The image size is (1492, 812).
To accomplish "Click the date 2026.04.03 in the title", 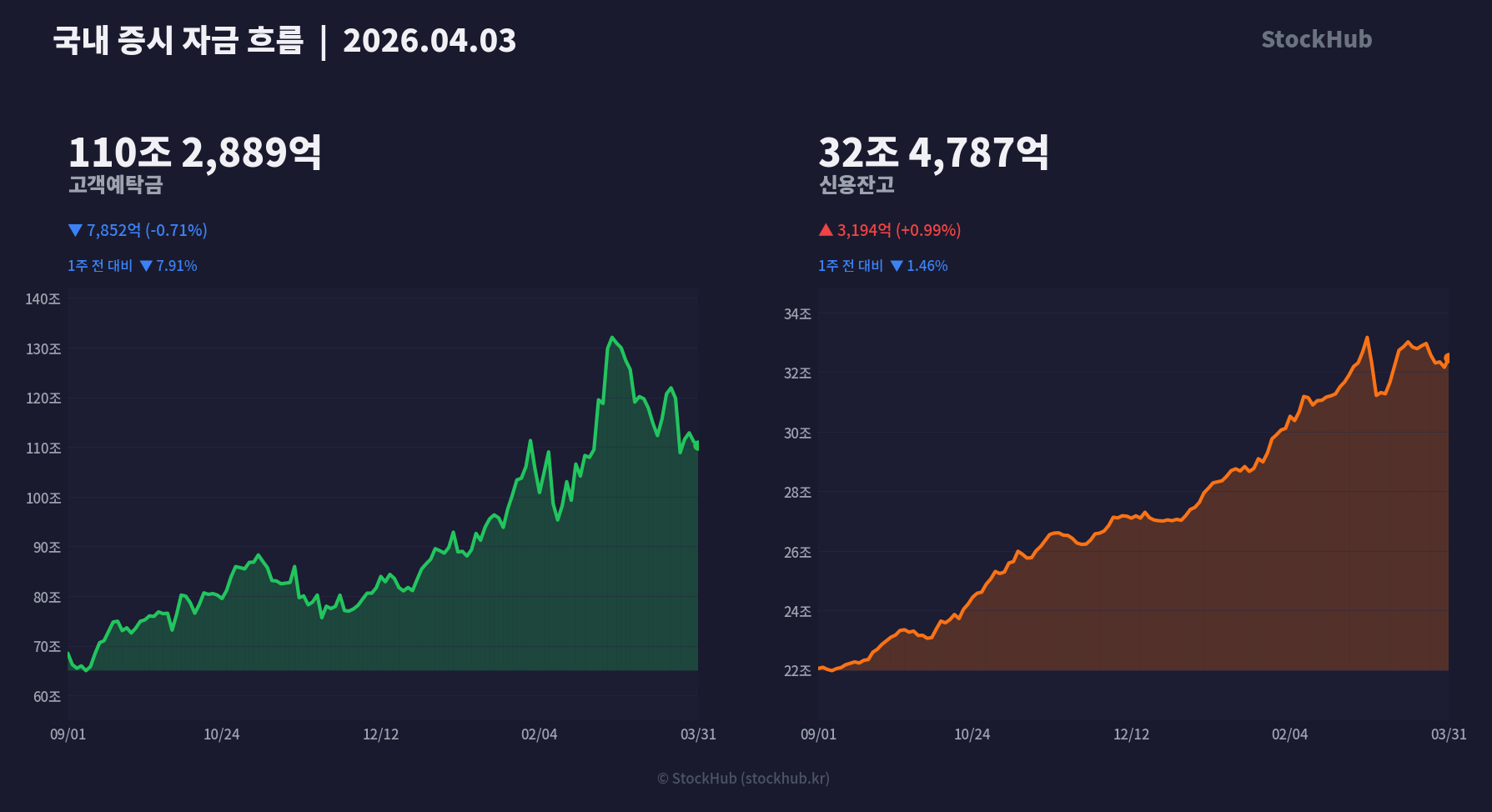I will coord(430,41).
